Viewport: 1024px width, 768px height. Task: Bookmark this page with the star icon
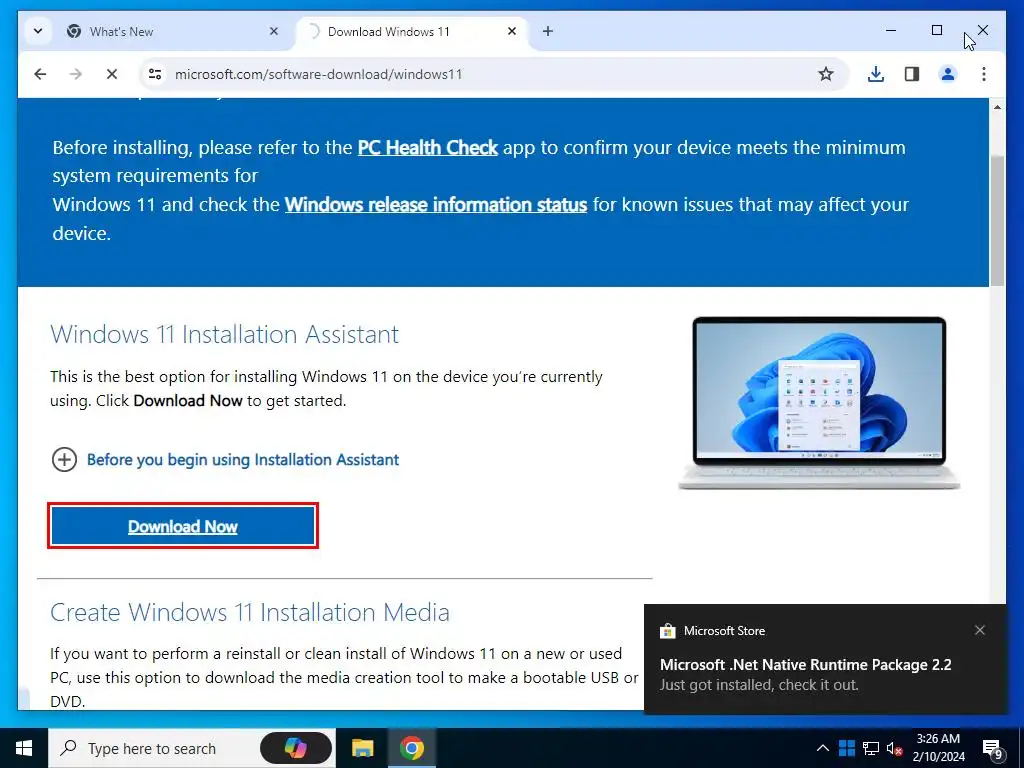click(x=825, y=74)
